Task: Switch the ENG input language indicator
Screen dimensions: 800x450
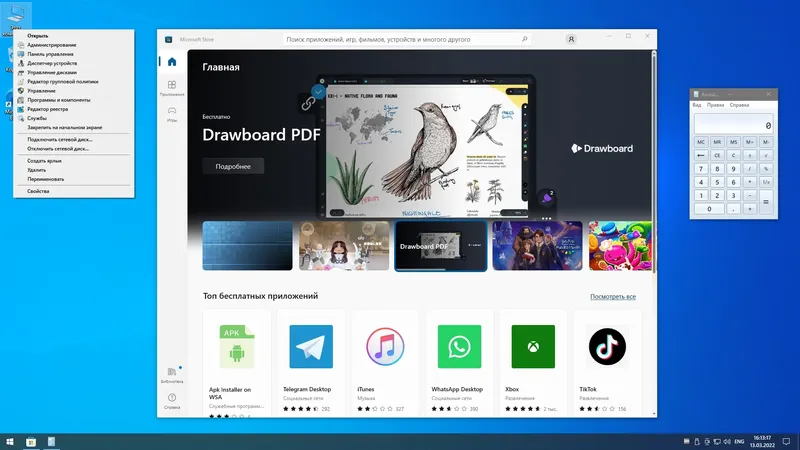Action: 739,442
